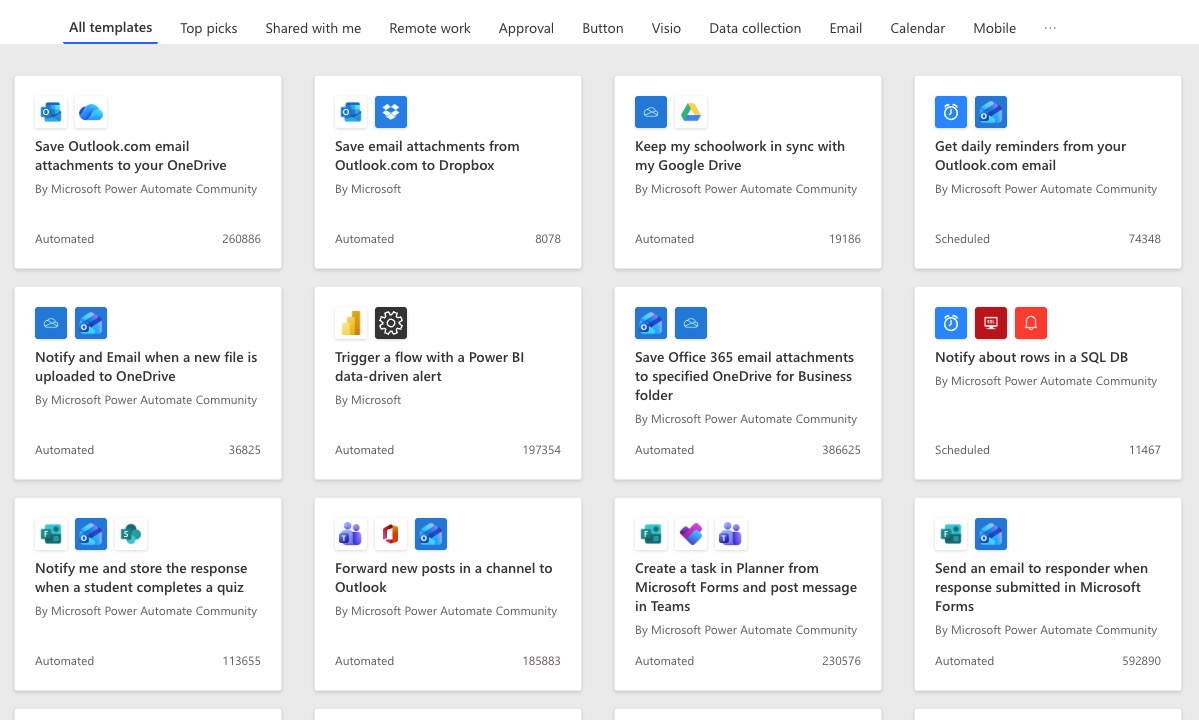Switch to the Button tab
The height and width of the screenshot is (720, 1199).
pyautogui.click(x=603, y=28)
